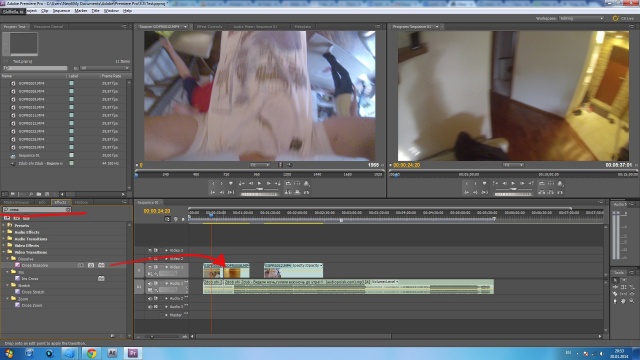Toggle Snap in the timeline header

pyautogui.click(x=167, y=219)
